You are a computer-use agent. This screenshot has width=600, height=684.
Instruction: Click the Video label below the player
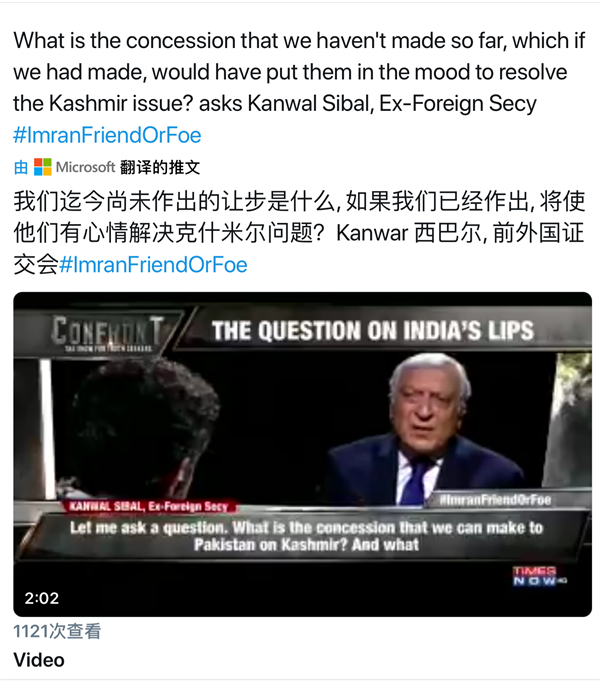coord(39,660)
